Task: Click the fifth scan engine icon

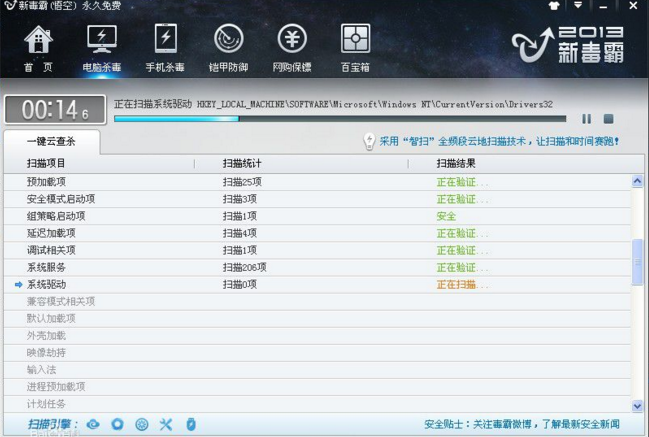Action: (x=191, y=424)
